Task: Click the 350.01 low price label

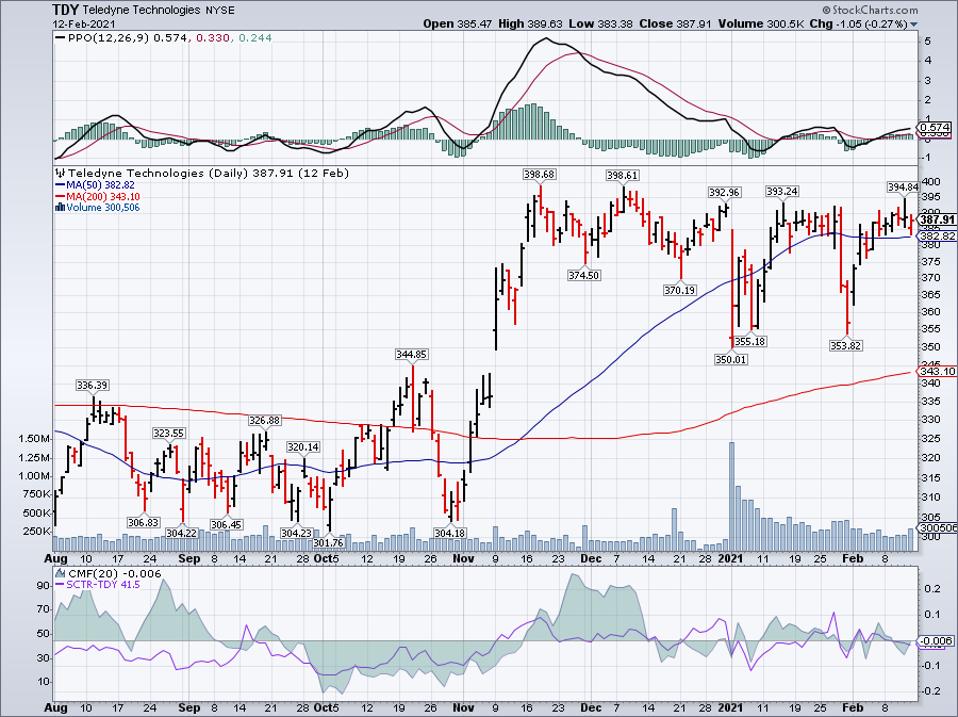Action: pos(730,359)
